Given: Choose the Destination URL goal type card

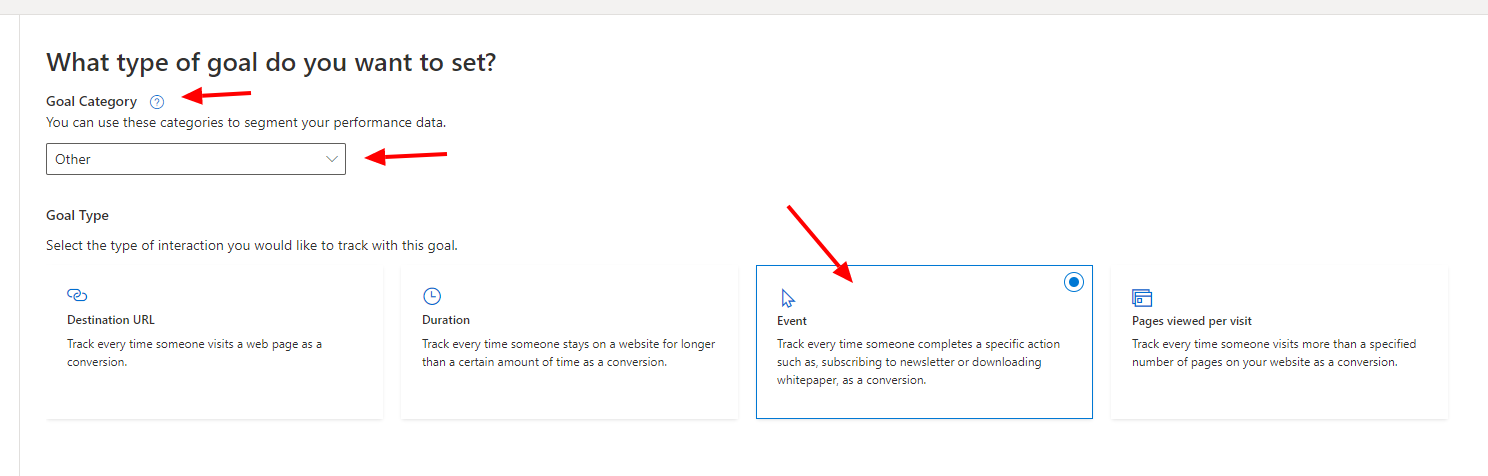Looking at the screenshot, I should [x=214, y=342].
